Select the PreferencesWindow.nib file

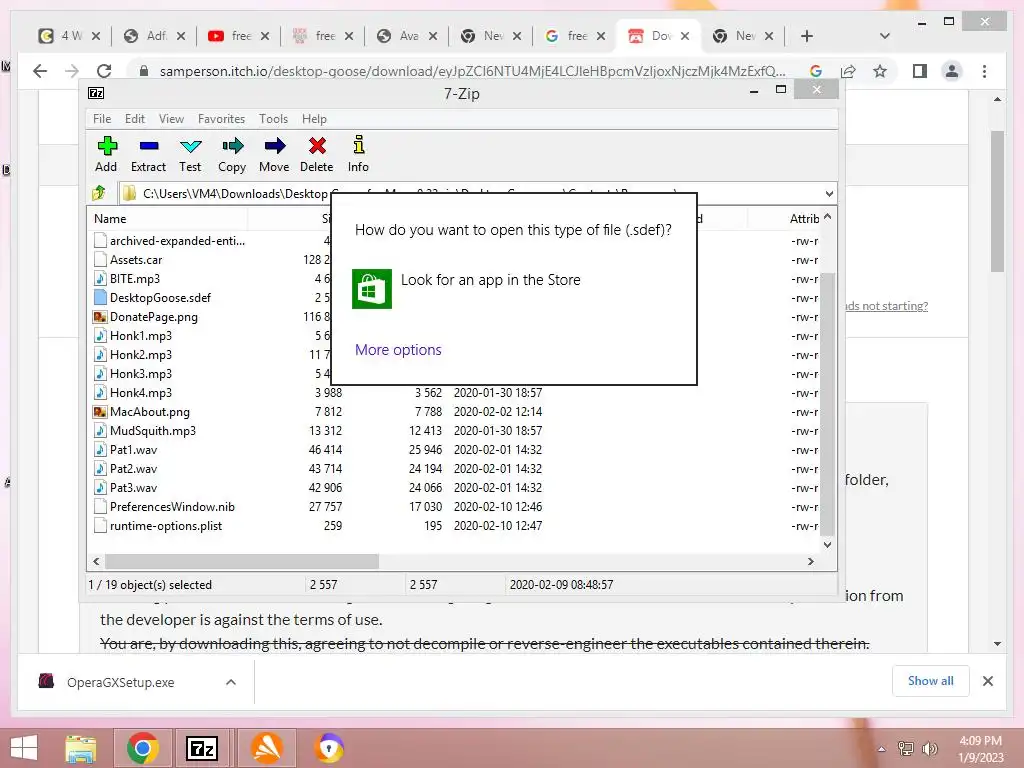click(x=172, y=507)
